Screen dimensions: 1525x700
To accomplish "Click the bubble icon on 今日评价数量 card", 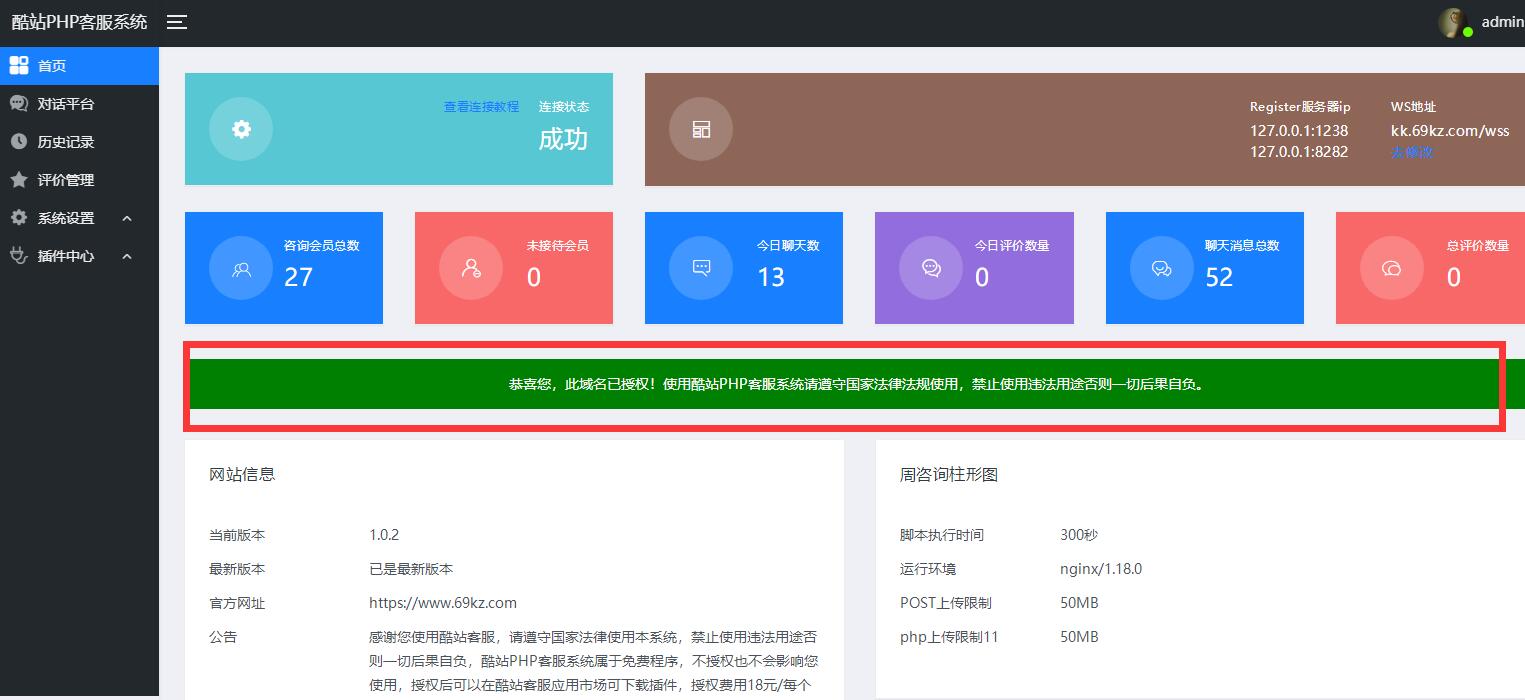I will pyautogui.click(x=931, y=268).
